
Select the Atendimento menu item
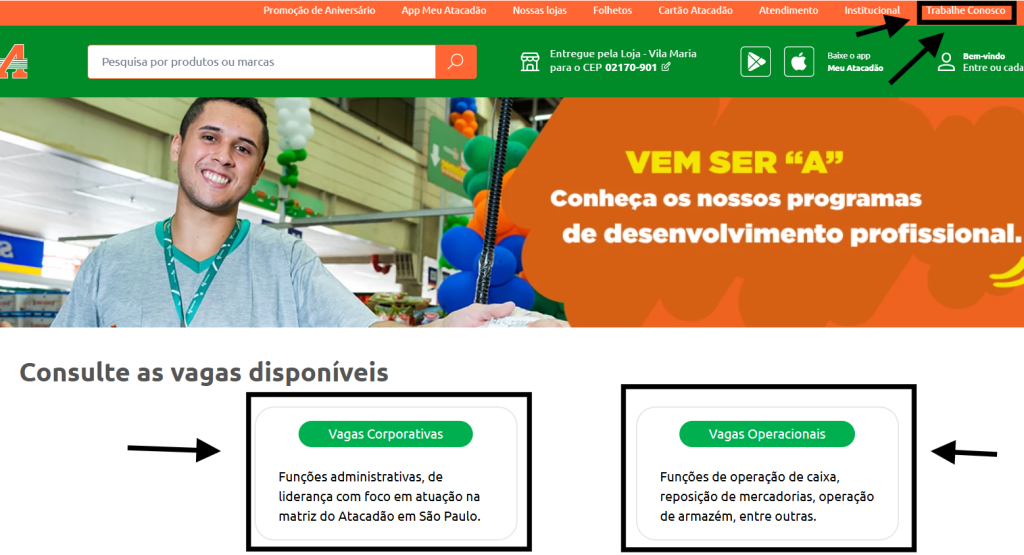tap(788, 10)
